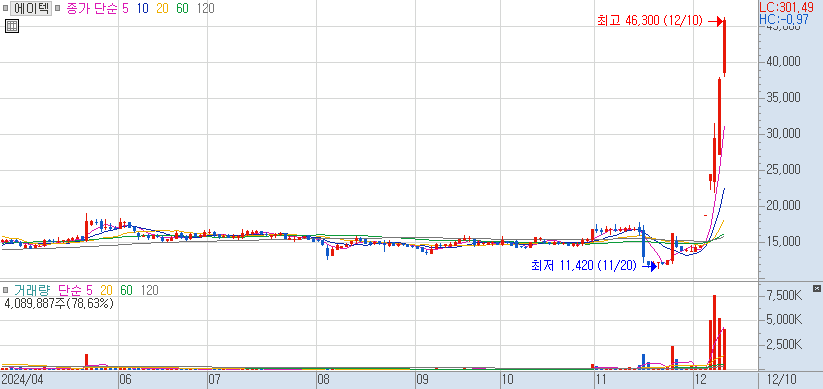Click the 20,000 price axis label

(x=783, y=206)
